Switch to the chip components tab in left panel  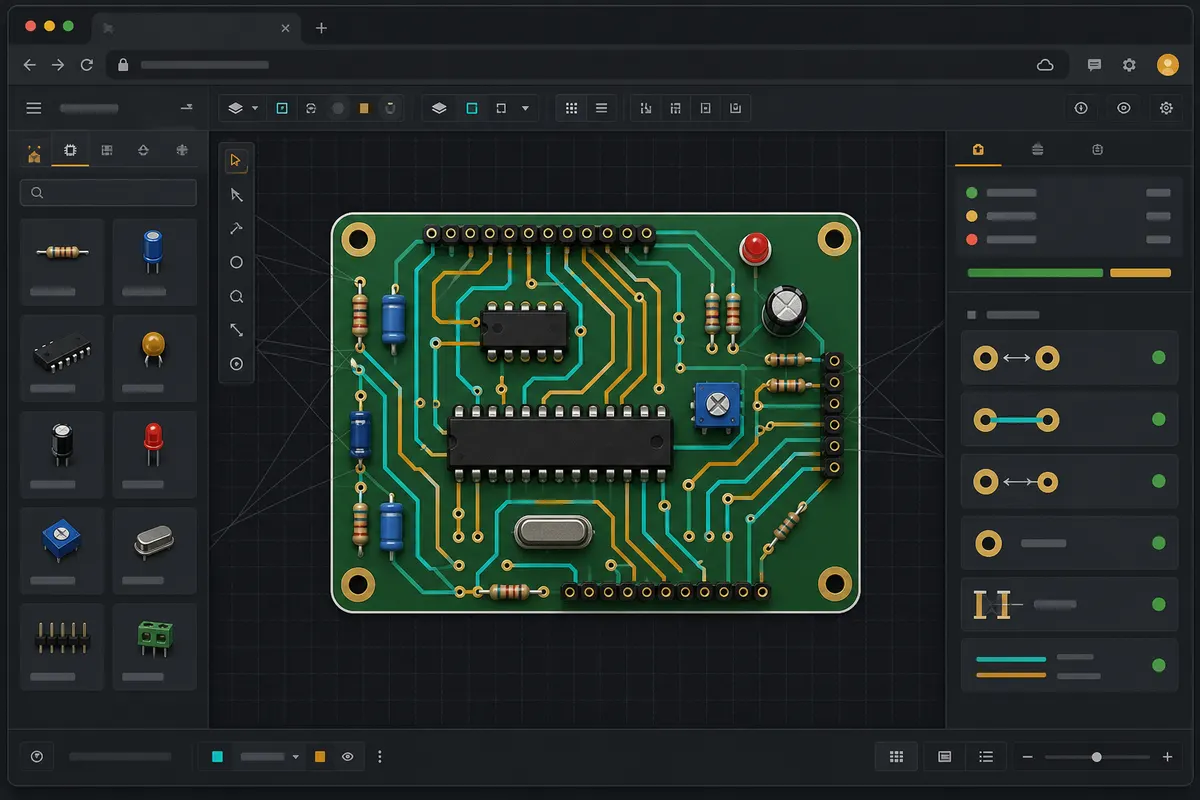(x=70, y=150)
